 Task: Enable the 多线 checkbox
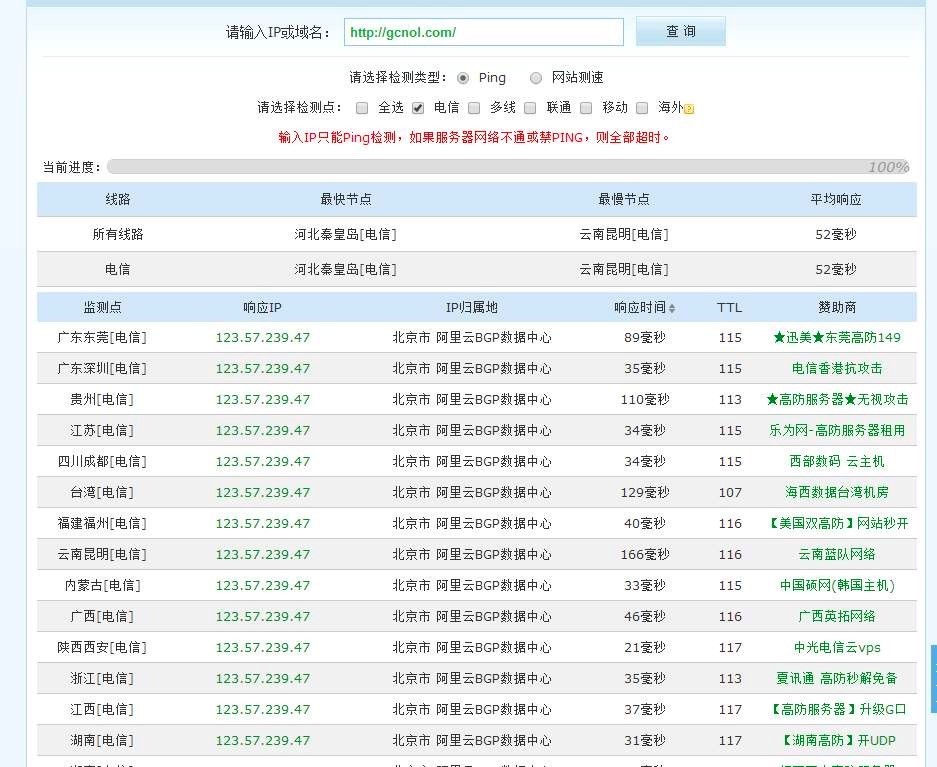pos(474,108)
